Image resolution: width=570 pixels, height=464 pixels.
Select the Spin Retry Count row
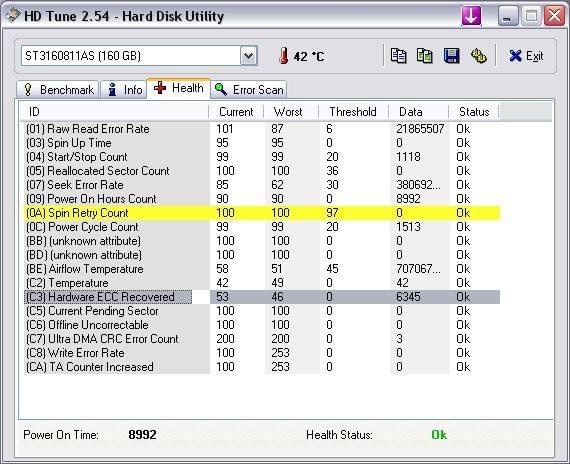point(262,213)
